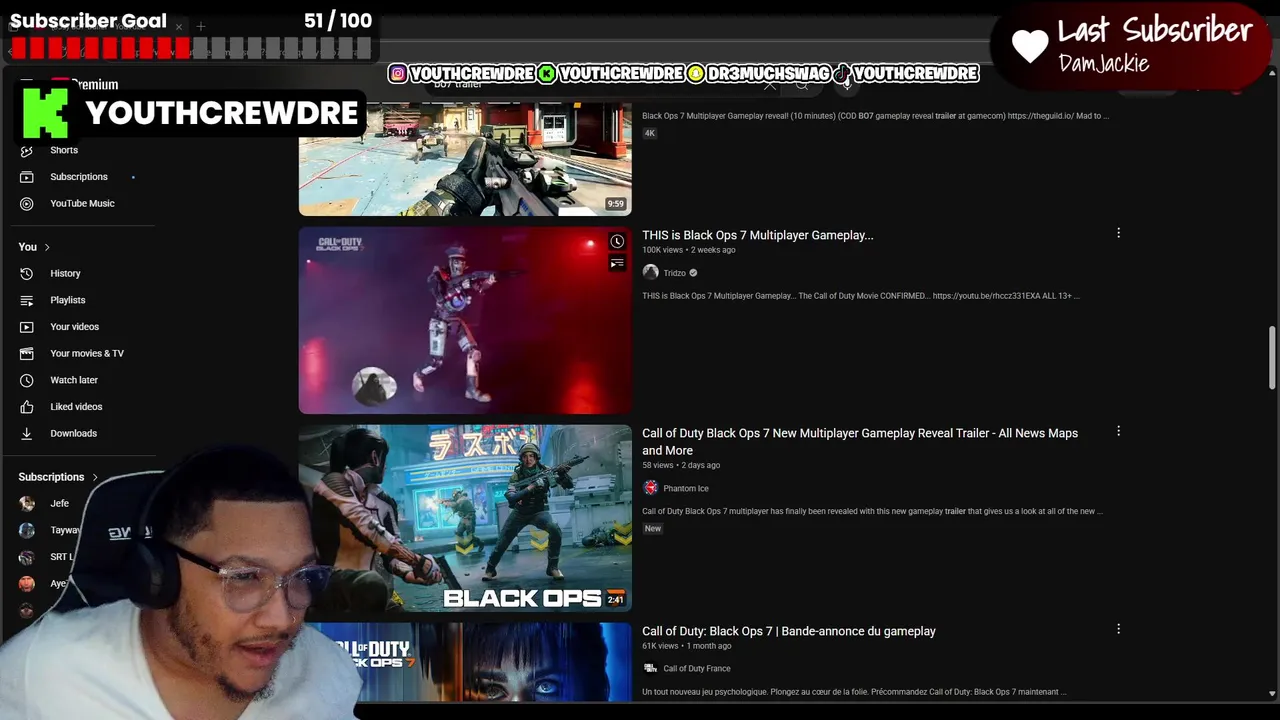Click the Call of Duty France channel name
Image resolution: width=1280 pixels, height=720 pixels.
[697, 668]
